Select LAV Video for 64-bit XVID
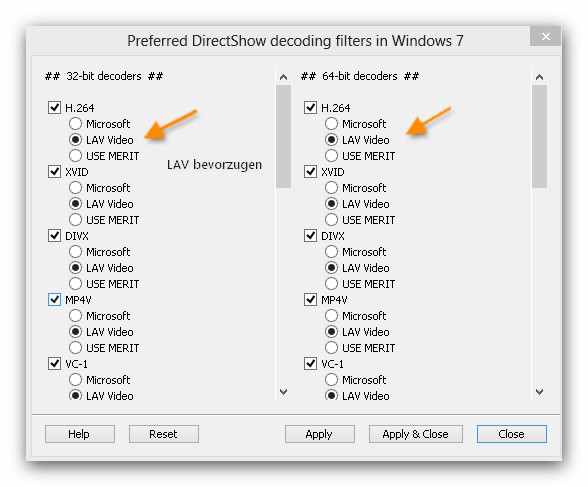The image size is (588, 487). (332, 204)
